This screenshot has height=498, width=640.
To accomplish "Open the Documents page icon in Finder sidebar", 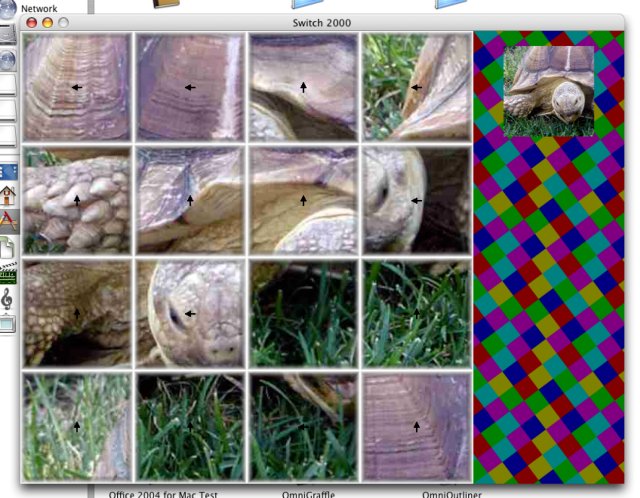I will 7,247.
